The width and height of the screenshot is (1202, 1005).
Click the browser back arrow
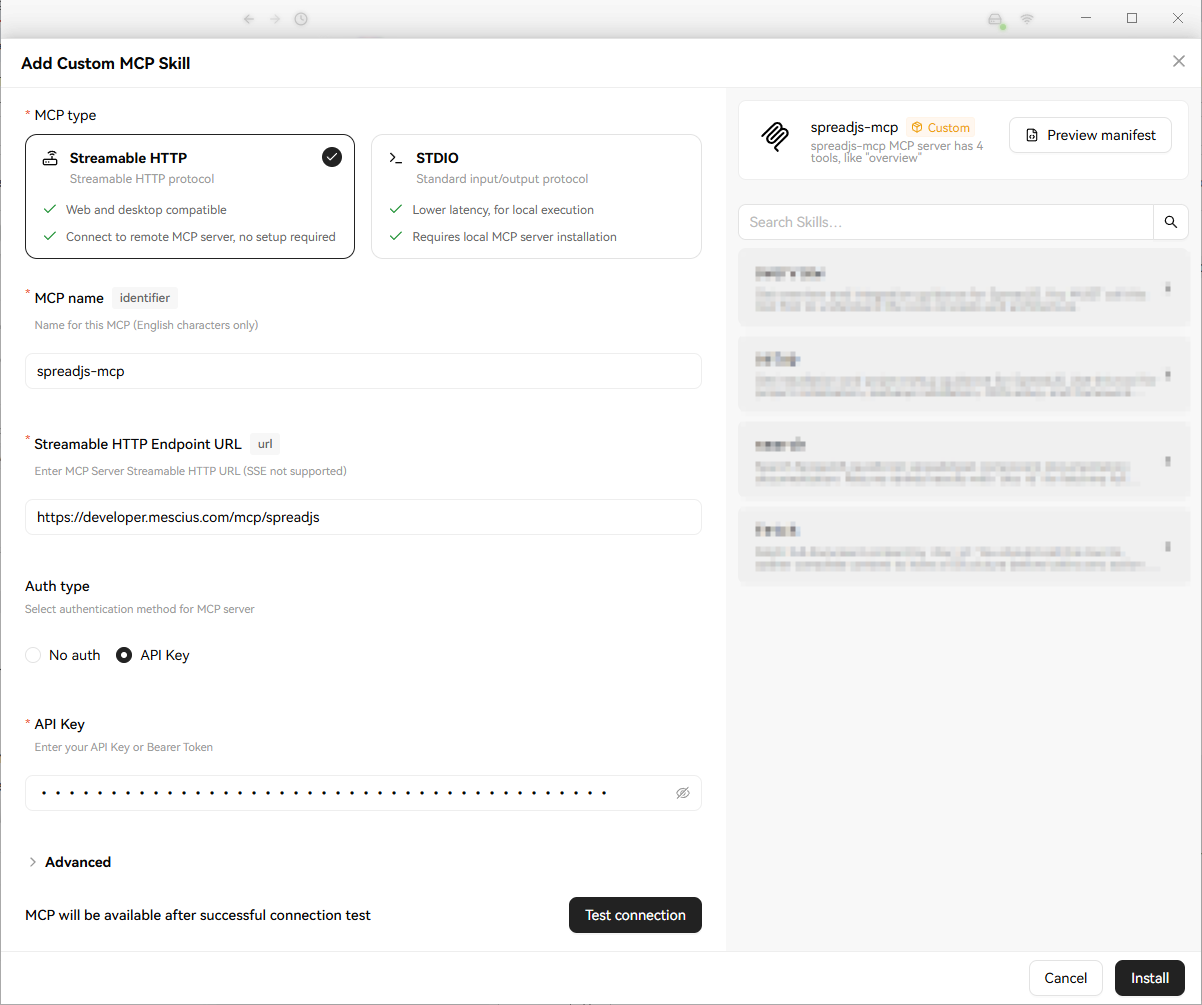point(249,19)
